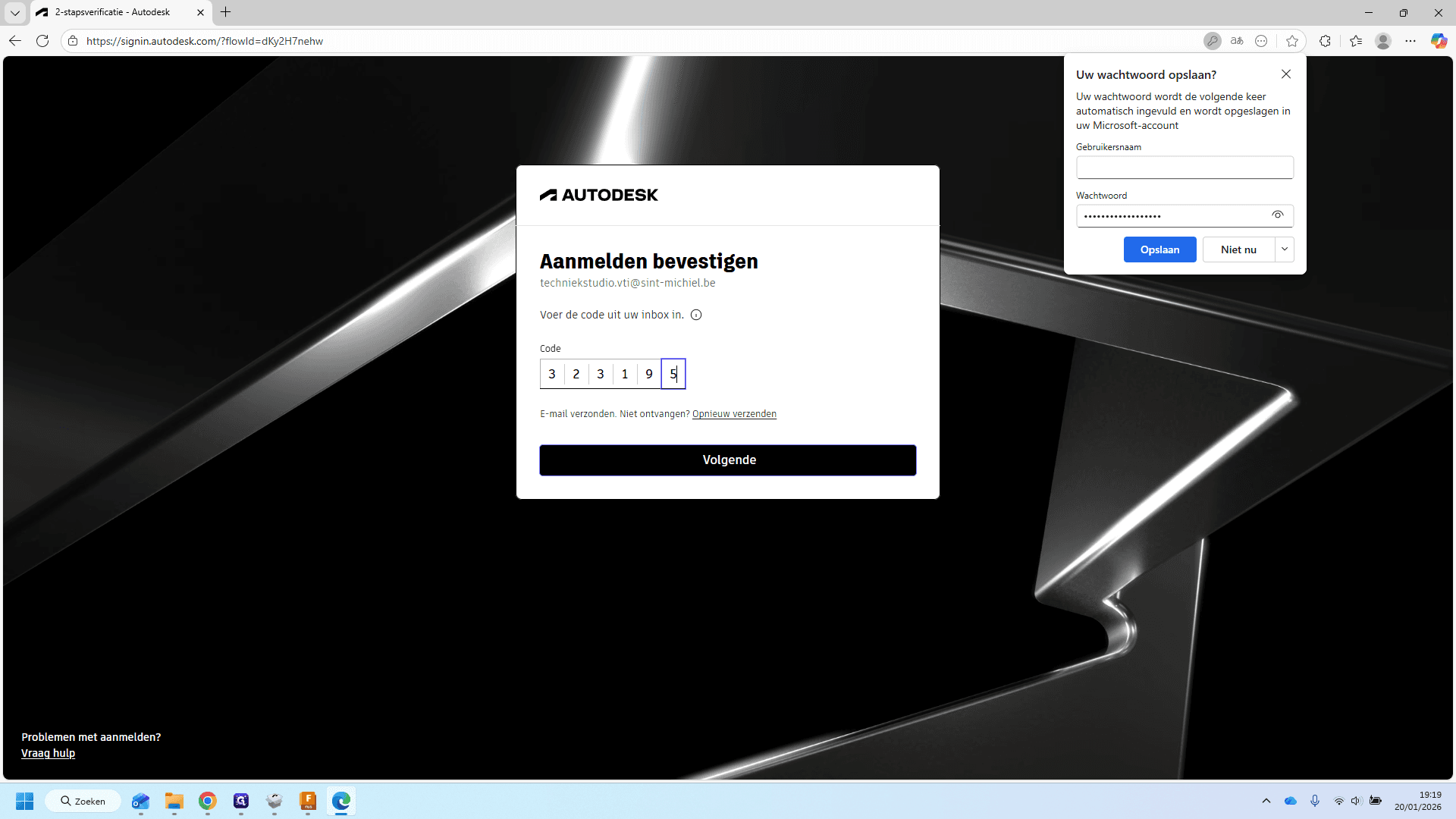Click info icon next to inbox instructions
Screen dimensions: 1456x819
pos(696,315)
